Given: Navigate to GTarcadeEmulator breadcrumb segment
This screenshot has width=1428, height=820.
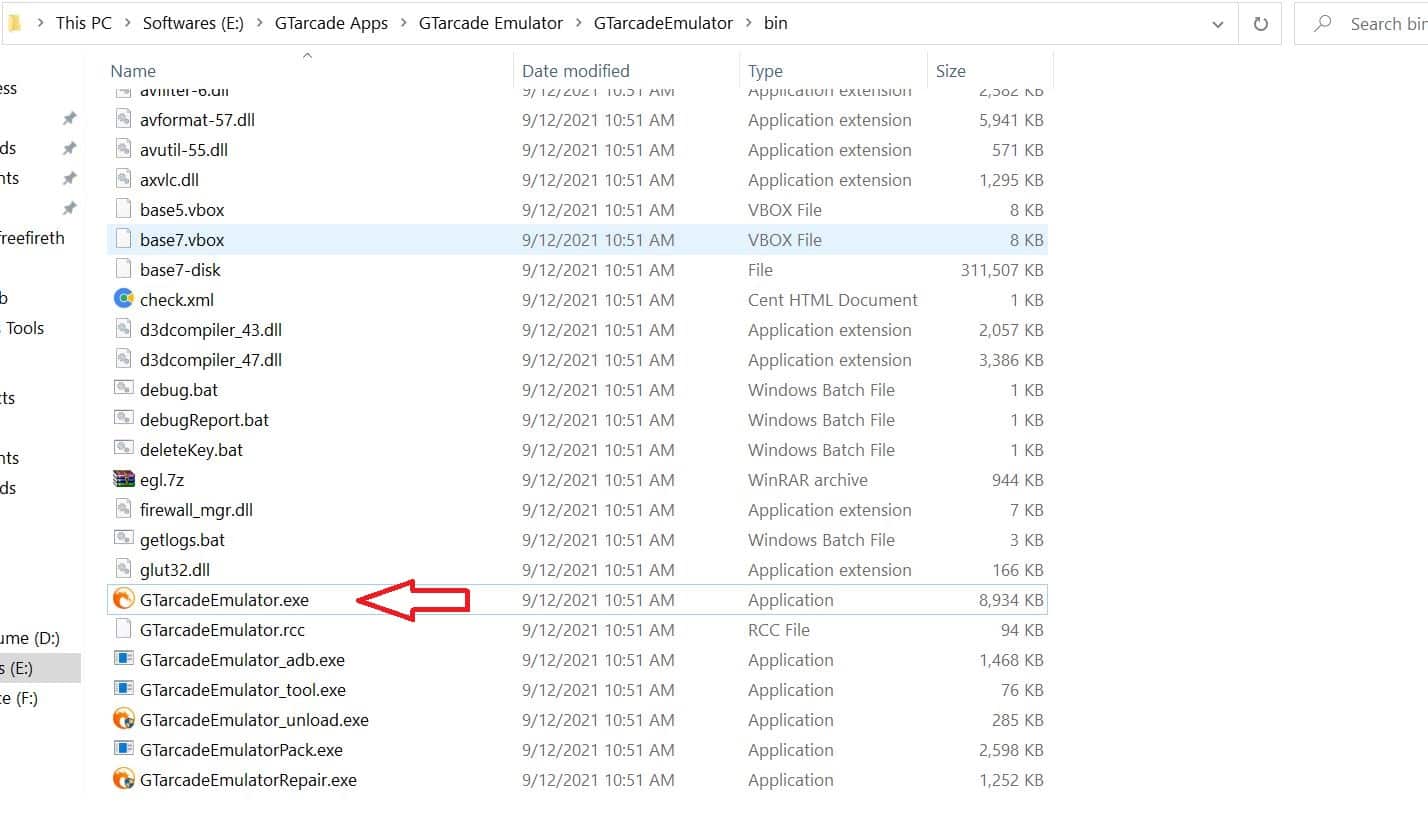Looking at the screenshot, I should coord(663,23).
